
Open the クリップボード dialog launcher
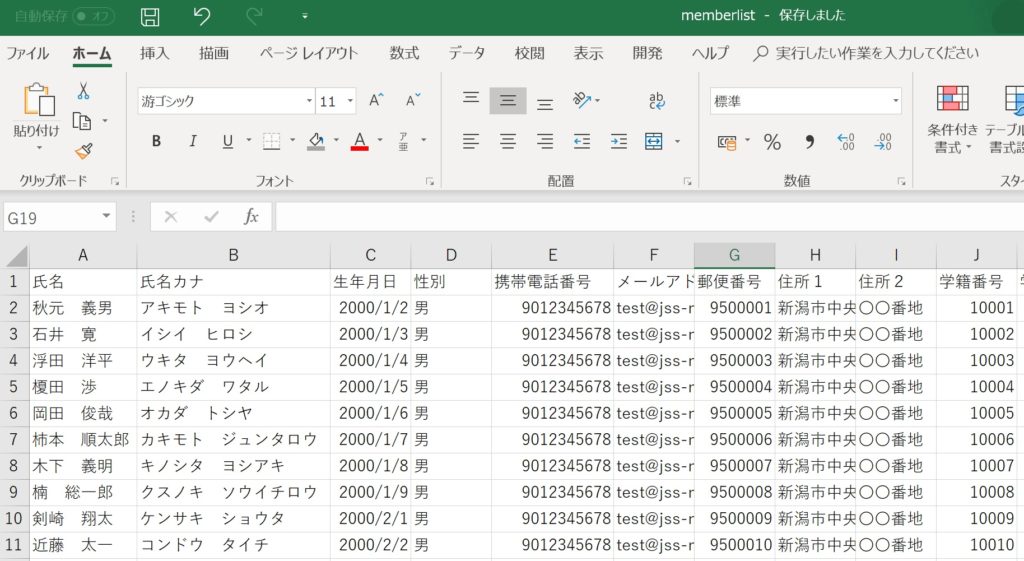point(115,182)
